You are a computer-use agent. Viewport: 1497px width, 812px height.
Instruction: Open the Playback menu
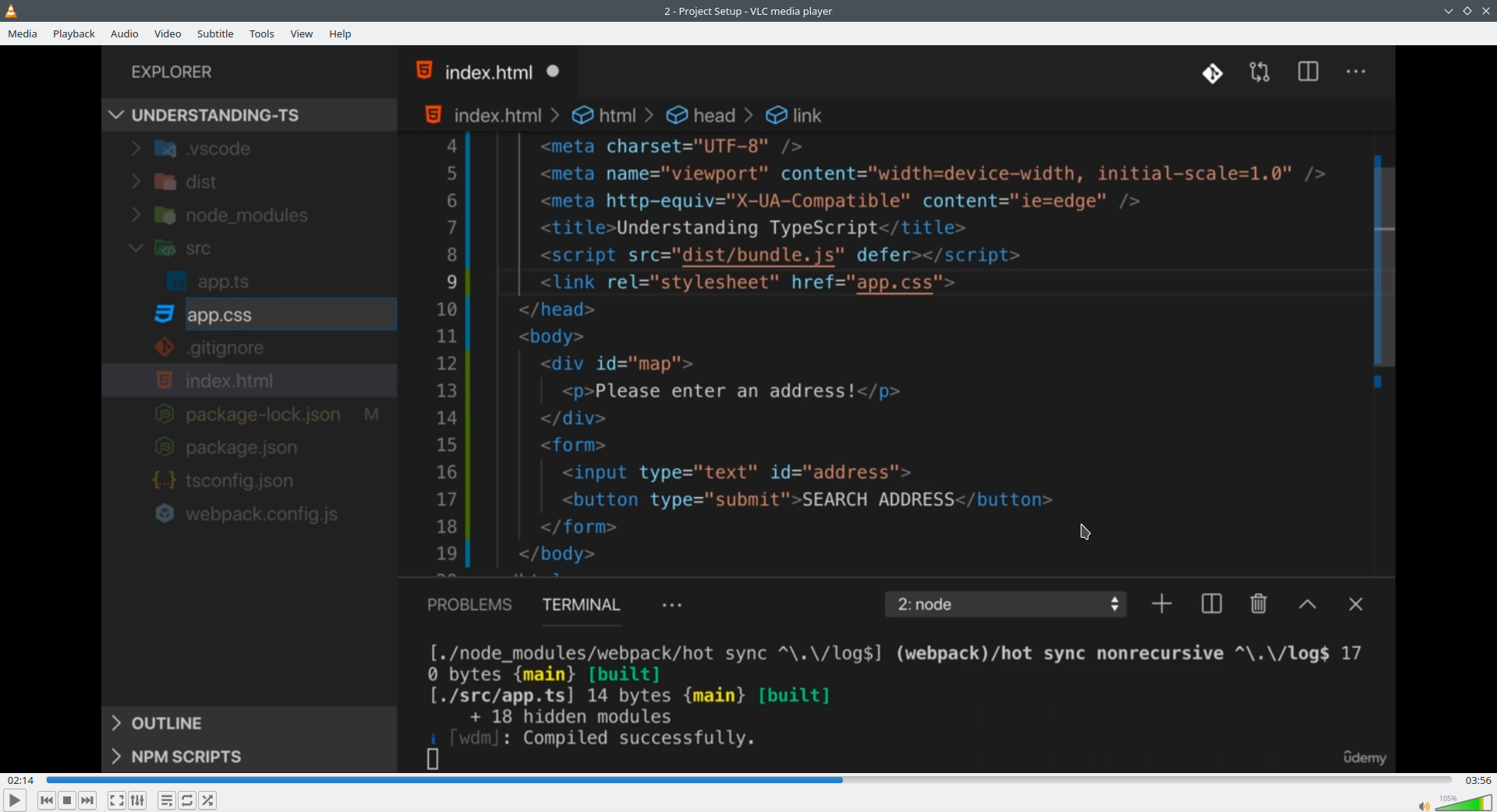tap(74, 34)
